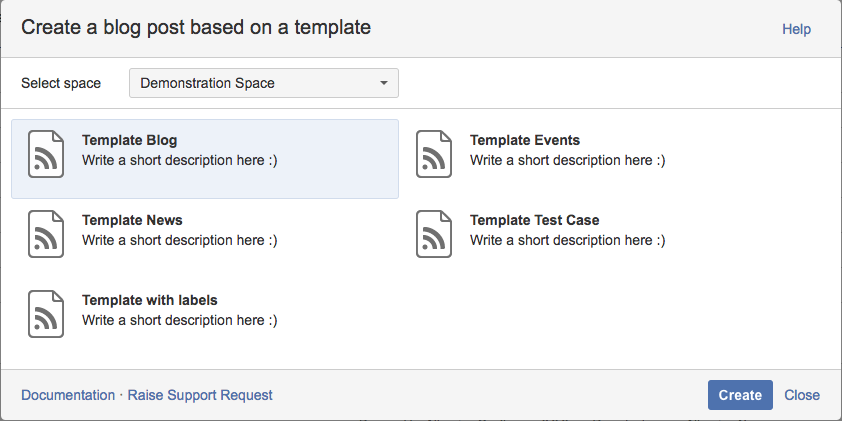Choose the Template with labels title

point(149,300)
